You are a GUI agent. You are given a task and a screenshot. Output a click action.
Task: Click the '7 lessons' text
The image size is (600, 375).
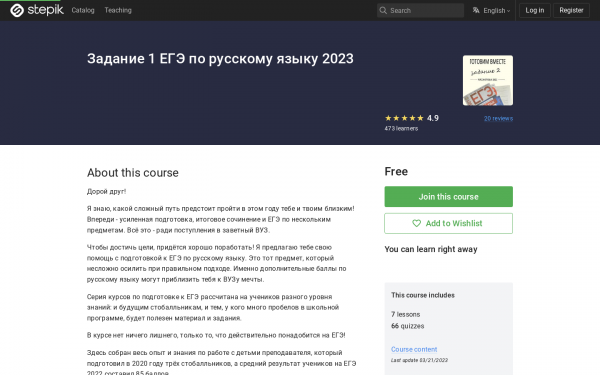click(x=406, y=315)
